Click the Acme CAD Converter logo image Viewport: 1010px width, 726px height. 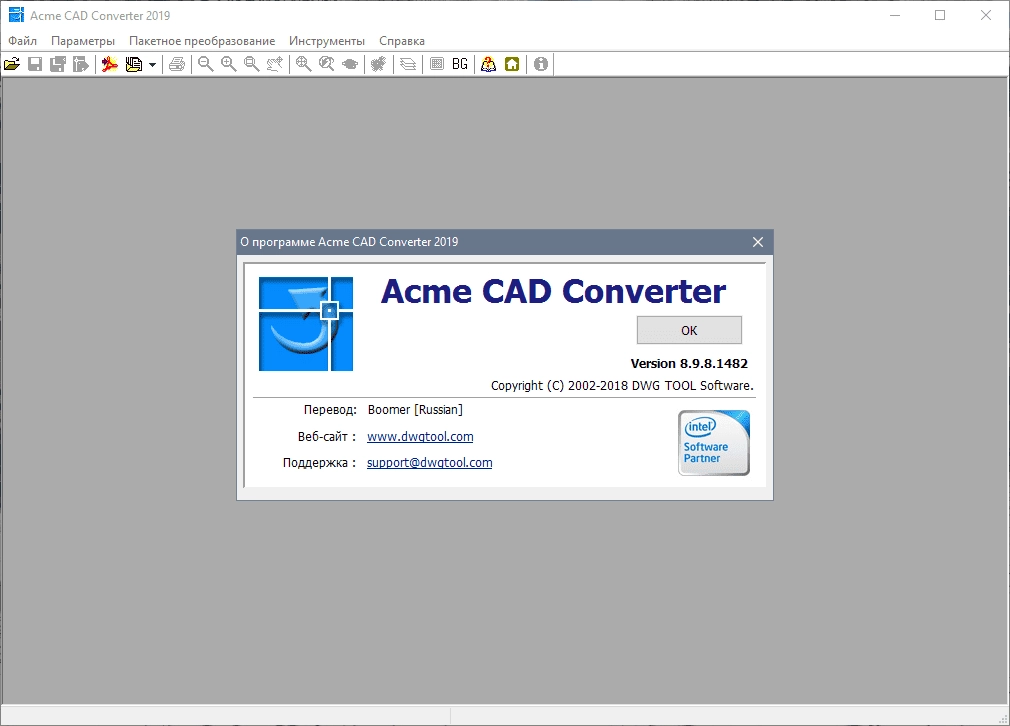coord(306,324)
